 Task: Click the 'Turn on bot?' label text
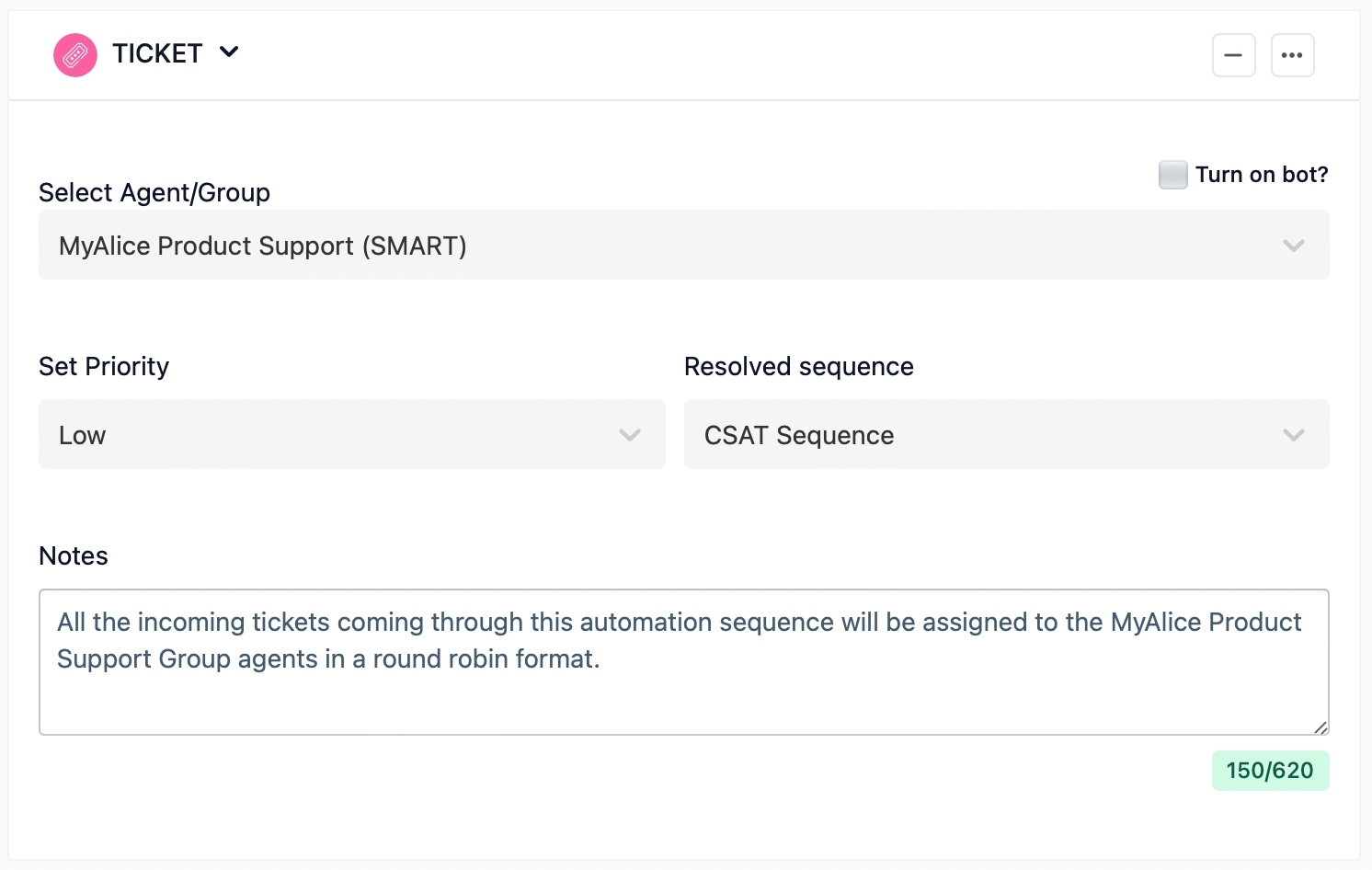1261,175
